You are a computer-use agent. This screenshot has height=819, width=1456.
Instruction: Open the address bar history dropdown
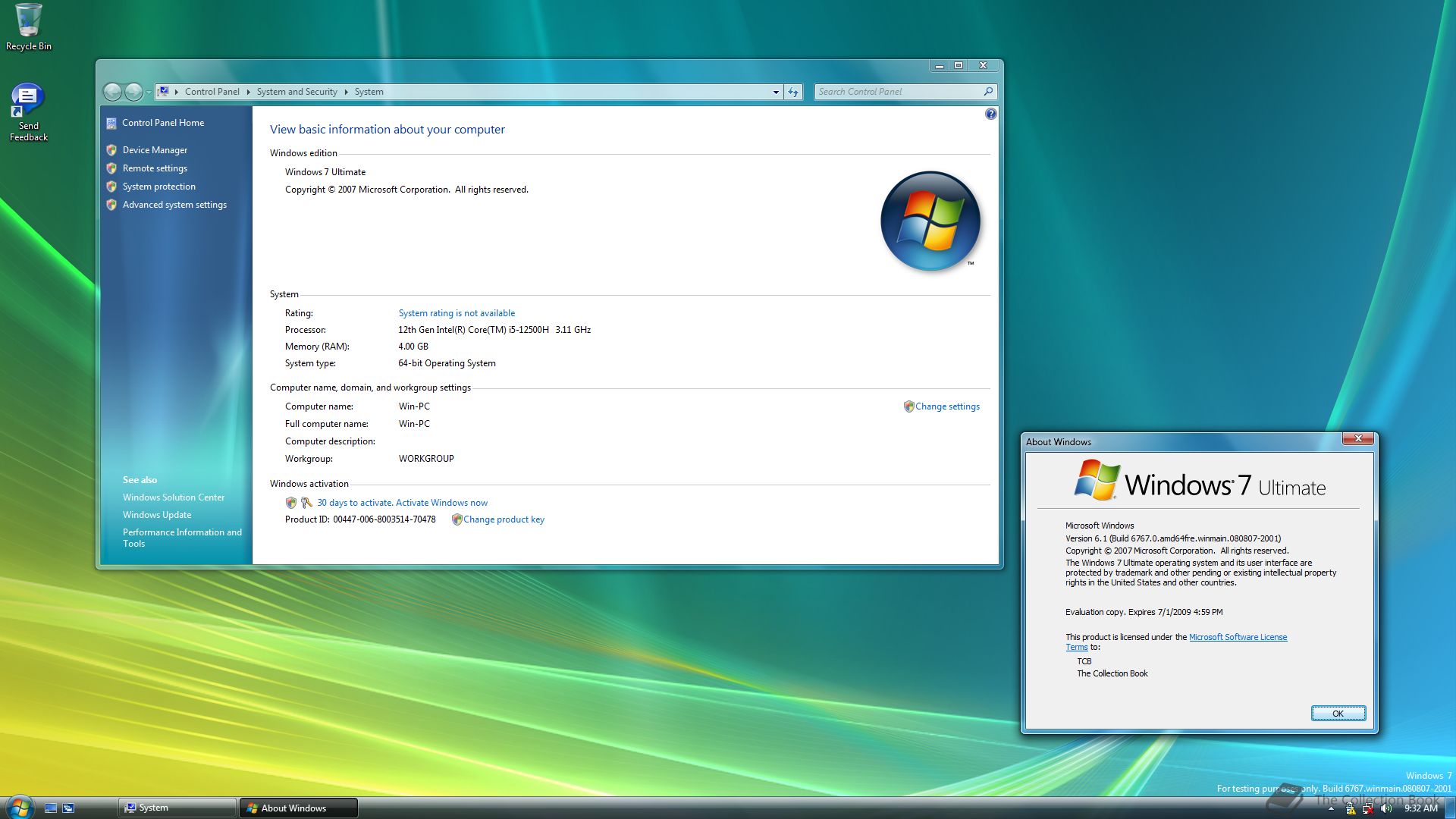(x=776, y=92)
